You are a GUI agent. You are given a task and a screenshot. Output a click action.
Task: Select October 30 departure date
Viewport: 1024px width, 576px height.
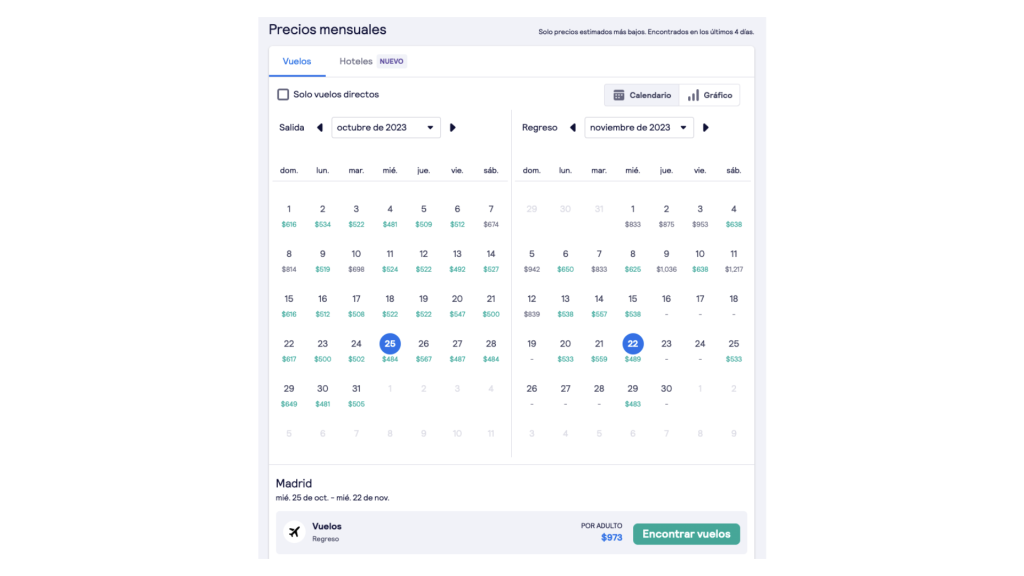click(x=323, y=395)
